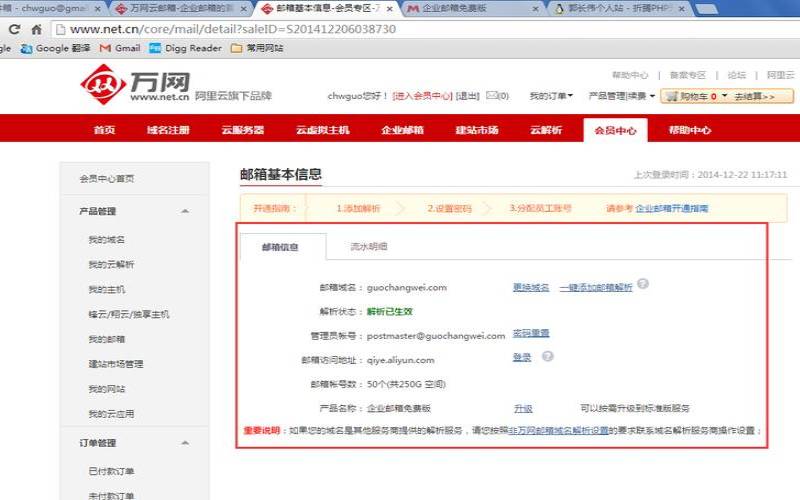Open 我的网站 in the sidebar
The height and width of the screenshot is (500, 800).
107,389
